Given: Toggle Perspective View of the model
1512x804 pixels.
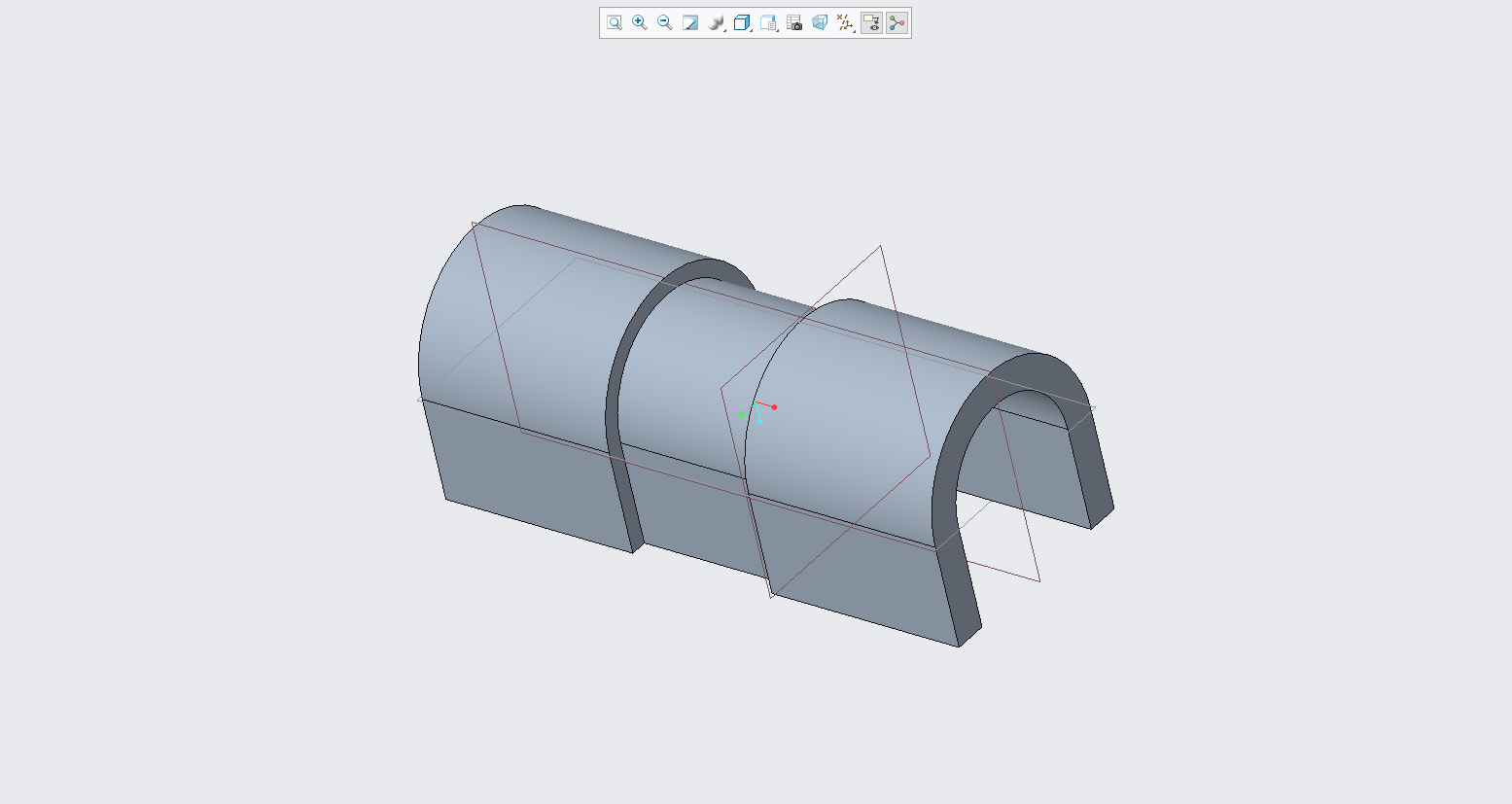Looking at the screenshot, I should pos(820,22).
